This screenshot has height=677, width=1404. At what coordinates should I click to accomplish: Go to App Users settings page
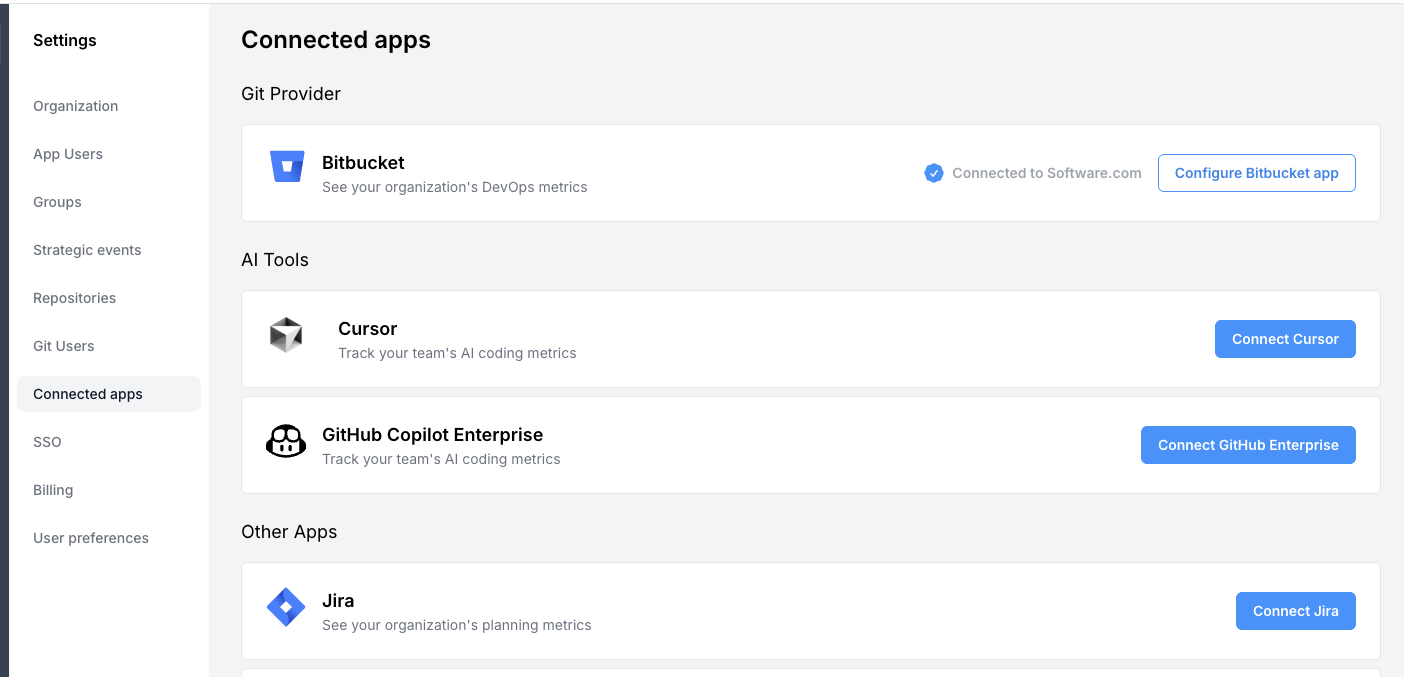68,154
